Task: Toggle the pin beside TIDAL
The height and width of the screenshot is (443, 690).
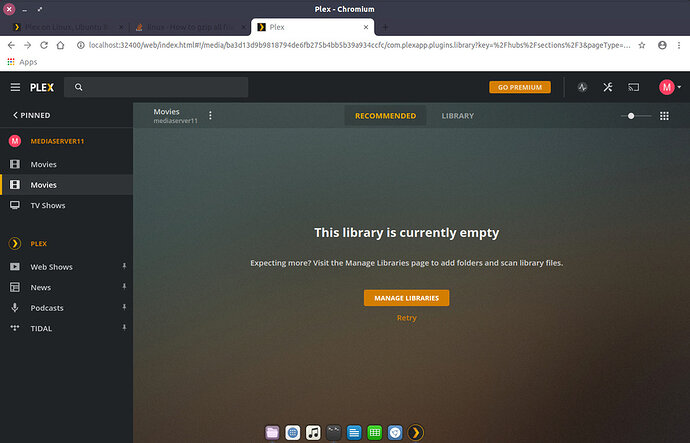Action: (x=124, y=328)
